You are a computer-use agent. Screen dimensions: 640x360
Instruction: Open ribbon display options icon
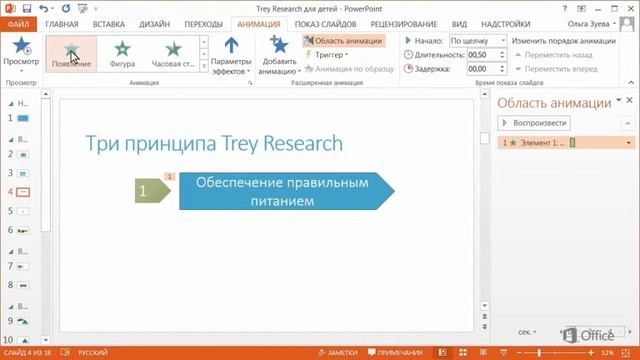coord(582,9)
